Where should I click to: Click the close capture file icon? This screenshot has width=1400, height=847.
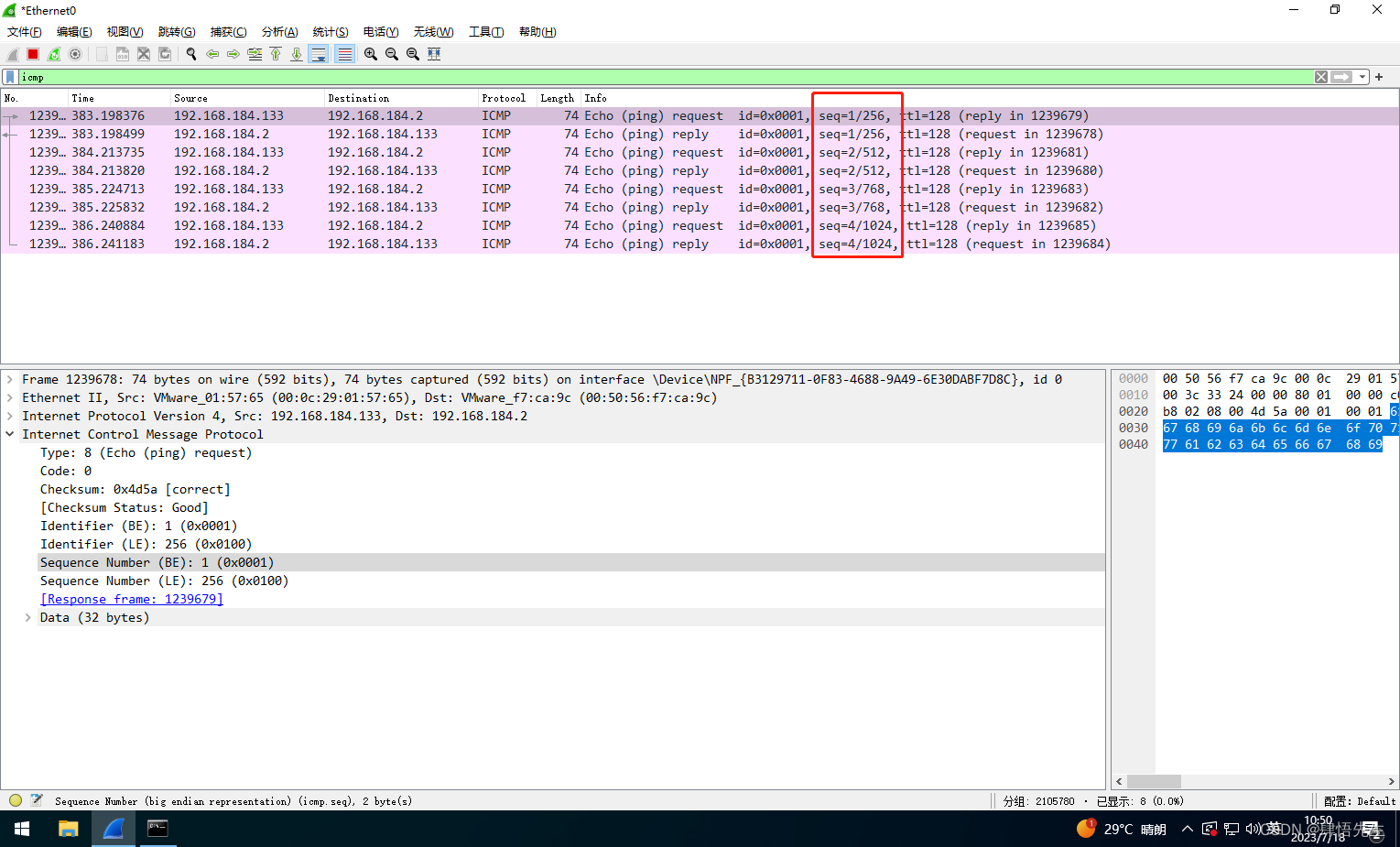(144, 54)
